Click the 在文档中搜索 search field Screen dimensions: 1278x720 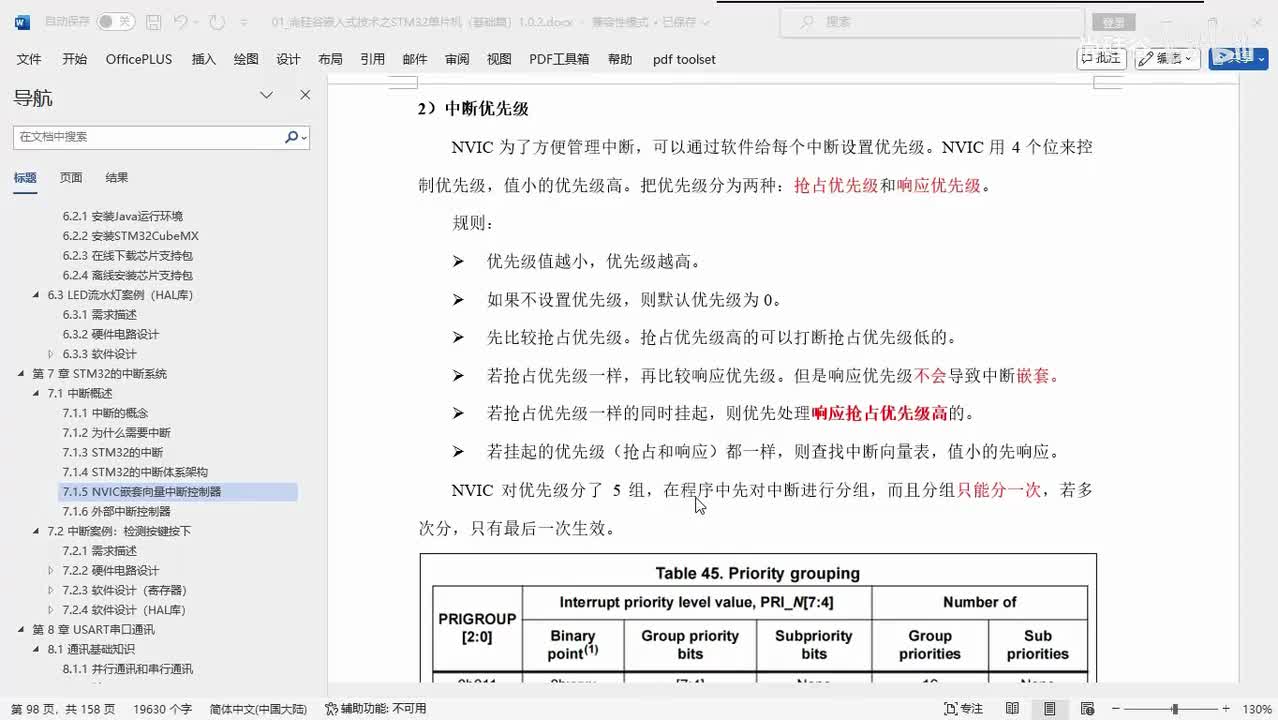pyautogui.click(x=148, y=136)
